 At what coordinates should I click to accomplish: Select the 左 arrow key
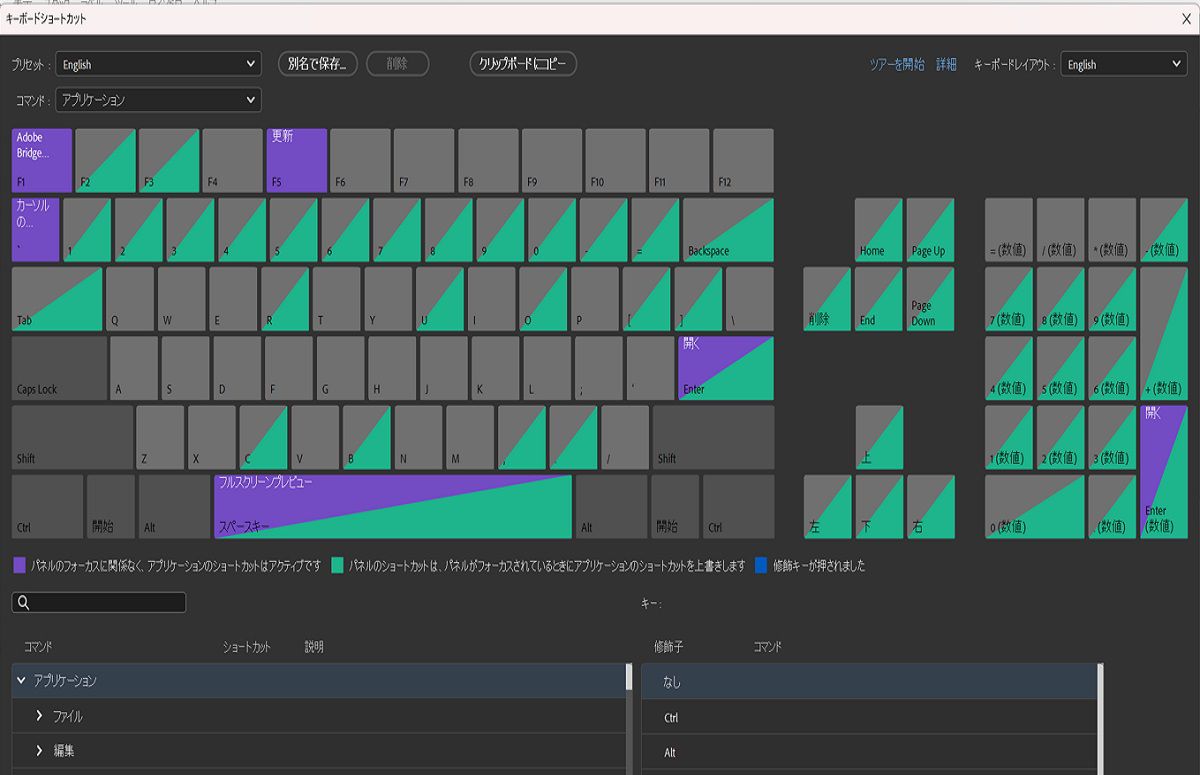point(828,506)
